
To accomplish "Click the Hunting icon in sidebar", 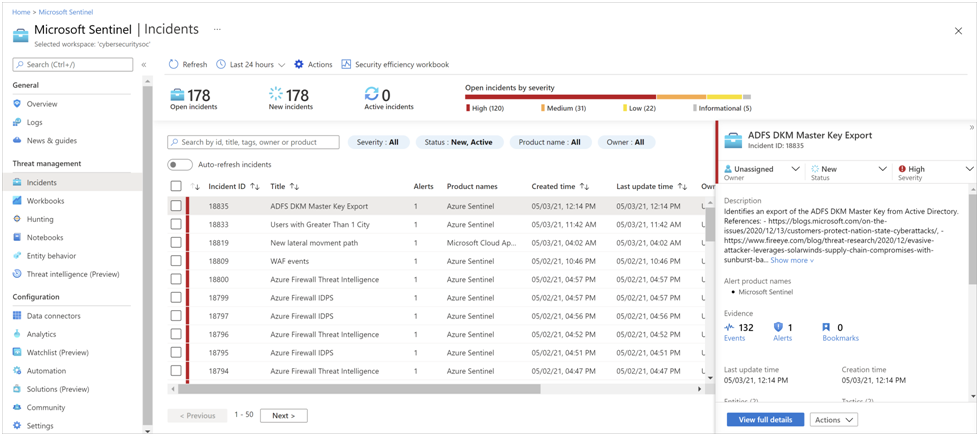I will (17, 219).
